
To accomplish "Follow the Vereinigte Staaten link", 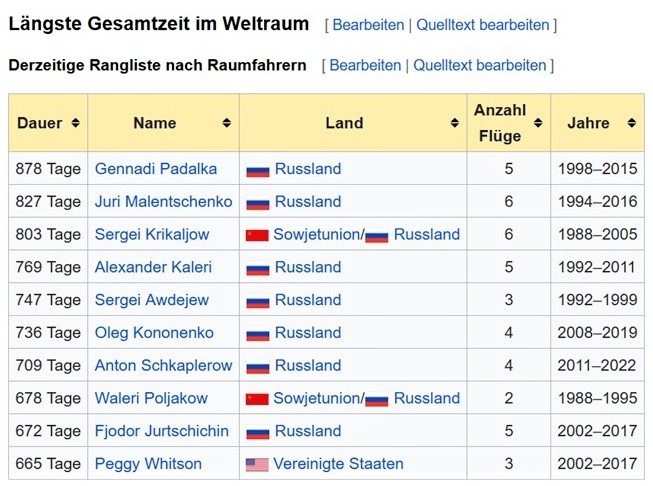I will pos(338,464).
